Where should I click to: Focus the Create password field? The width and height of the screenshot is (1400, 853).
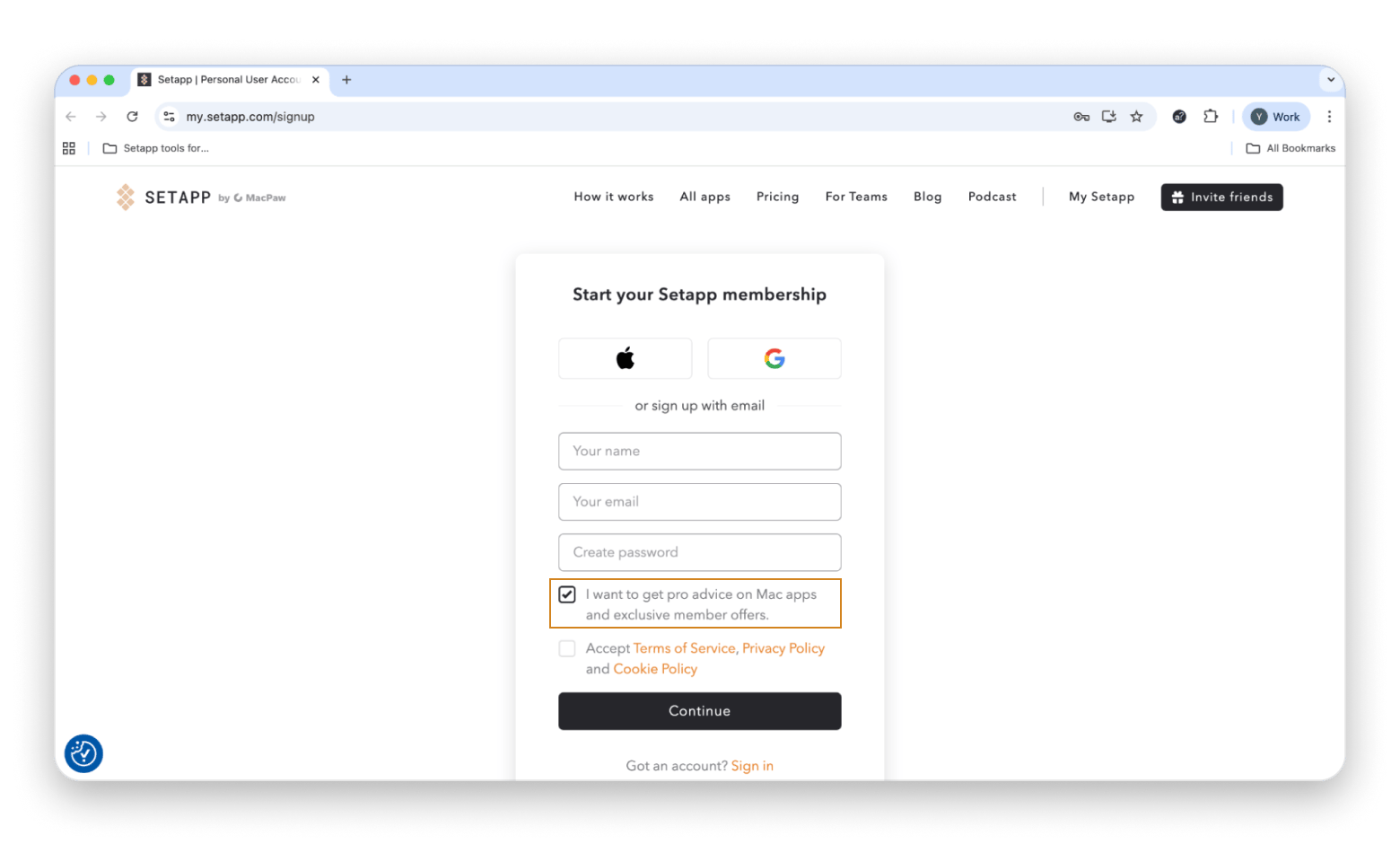(700, 552)
